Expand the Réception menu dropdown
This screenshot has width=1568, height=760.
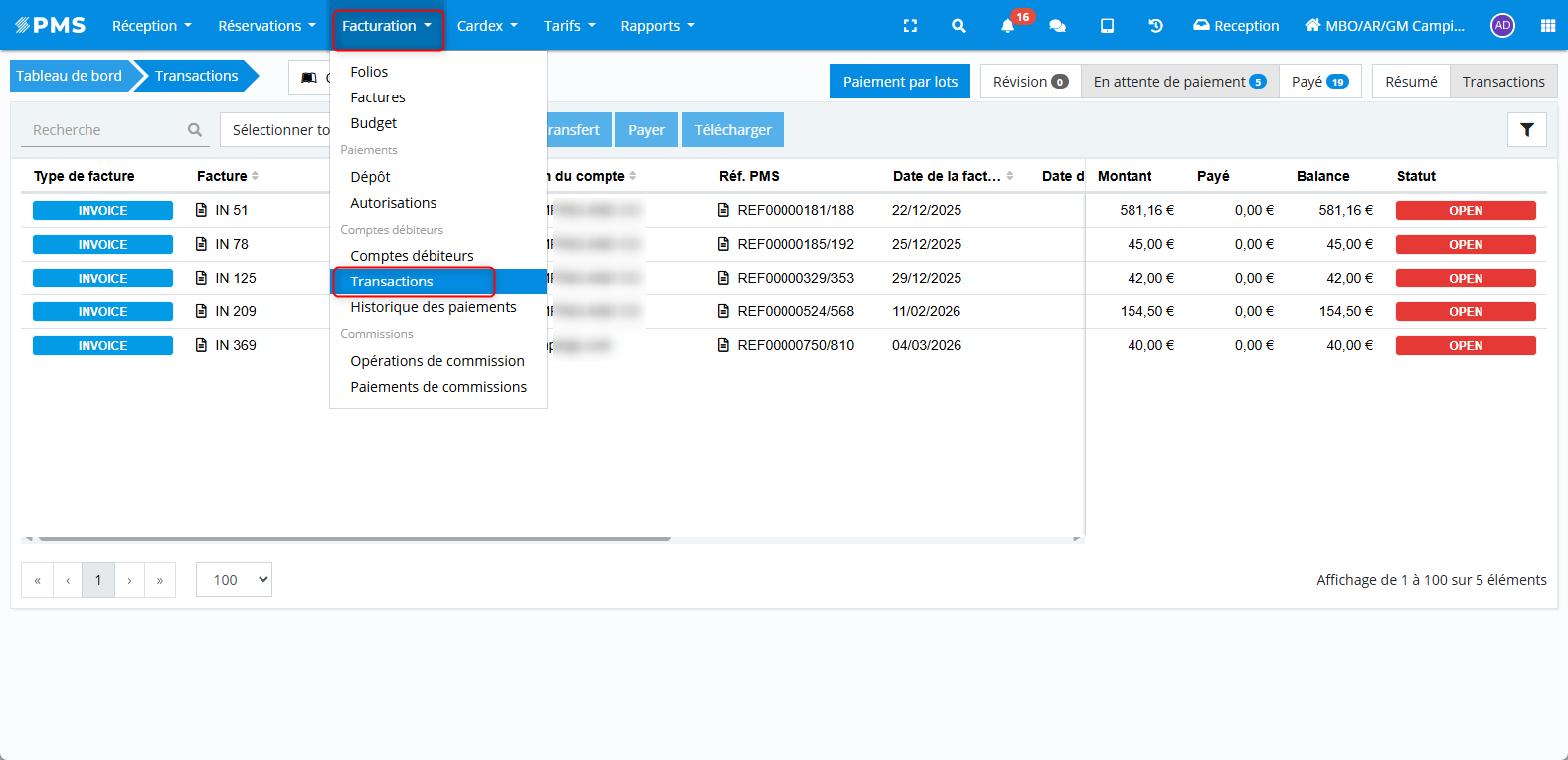click(151, 26)
